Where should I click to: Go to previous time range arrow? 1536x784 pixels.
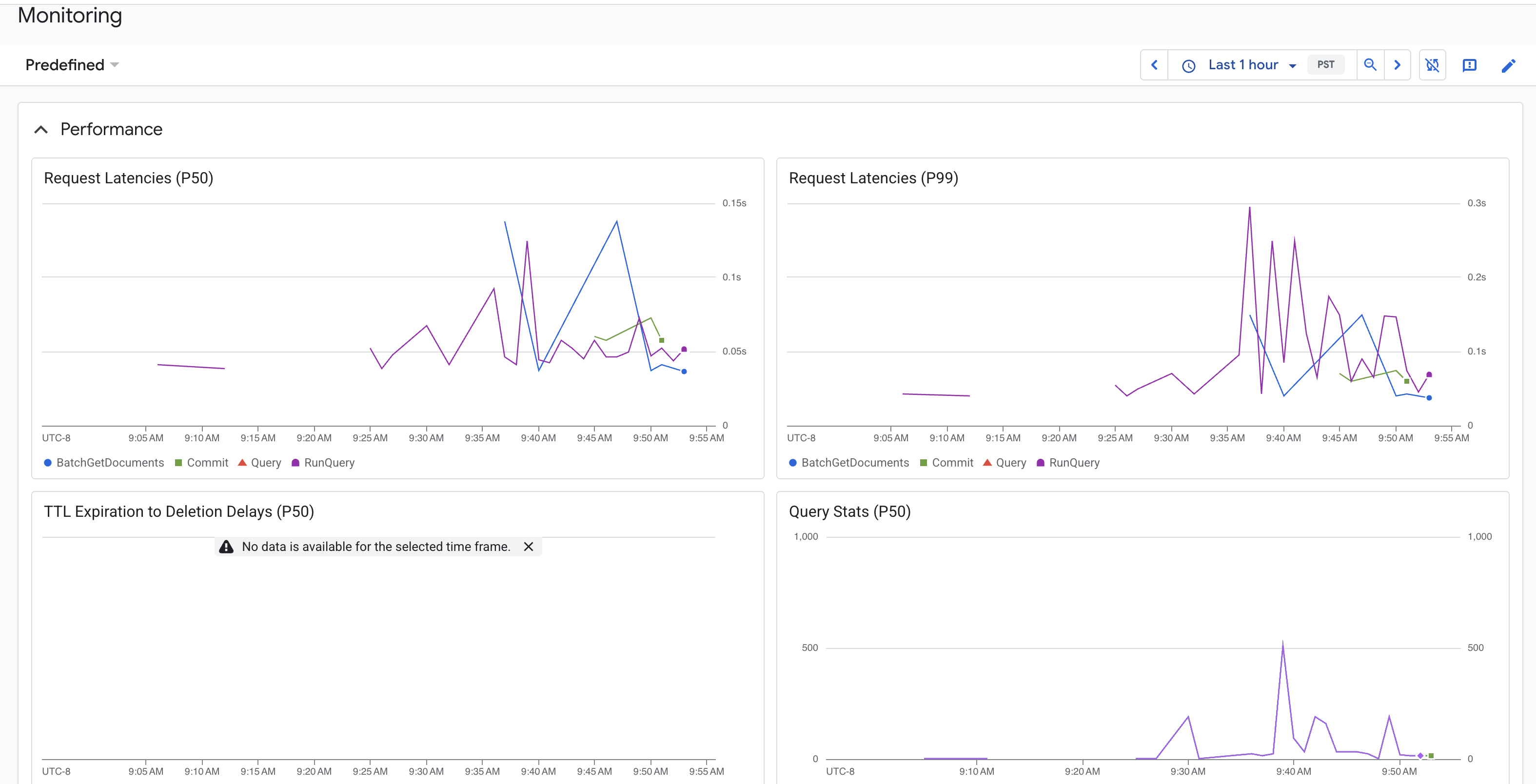[x=1154, y=65]
